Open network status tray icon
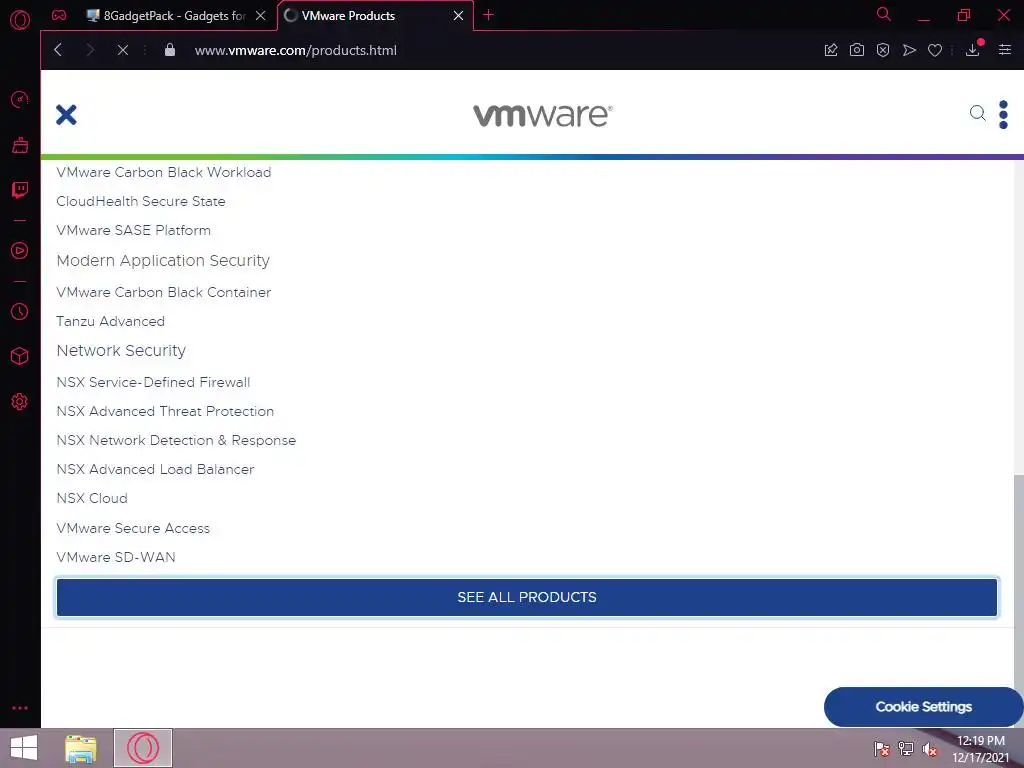Screen dimensions: 1024x768 click(906, 749)
